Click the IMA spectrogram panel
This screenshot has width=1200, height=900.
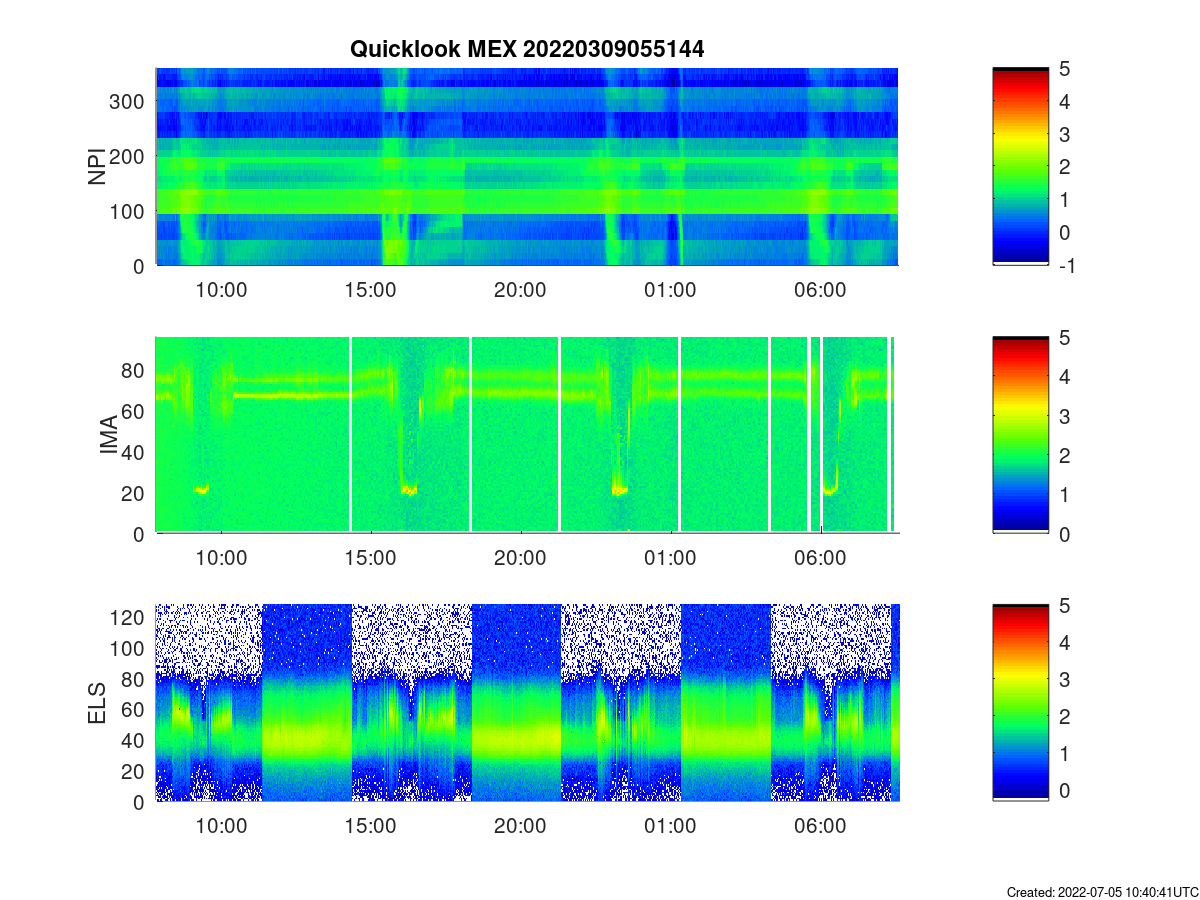(527, 435)
